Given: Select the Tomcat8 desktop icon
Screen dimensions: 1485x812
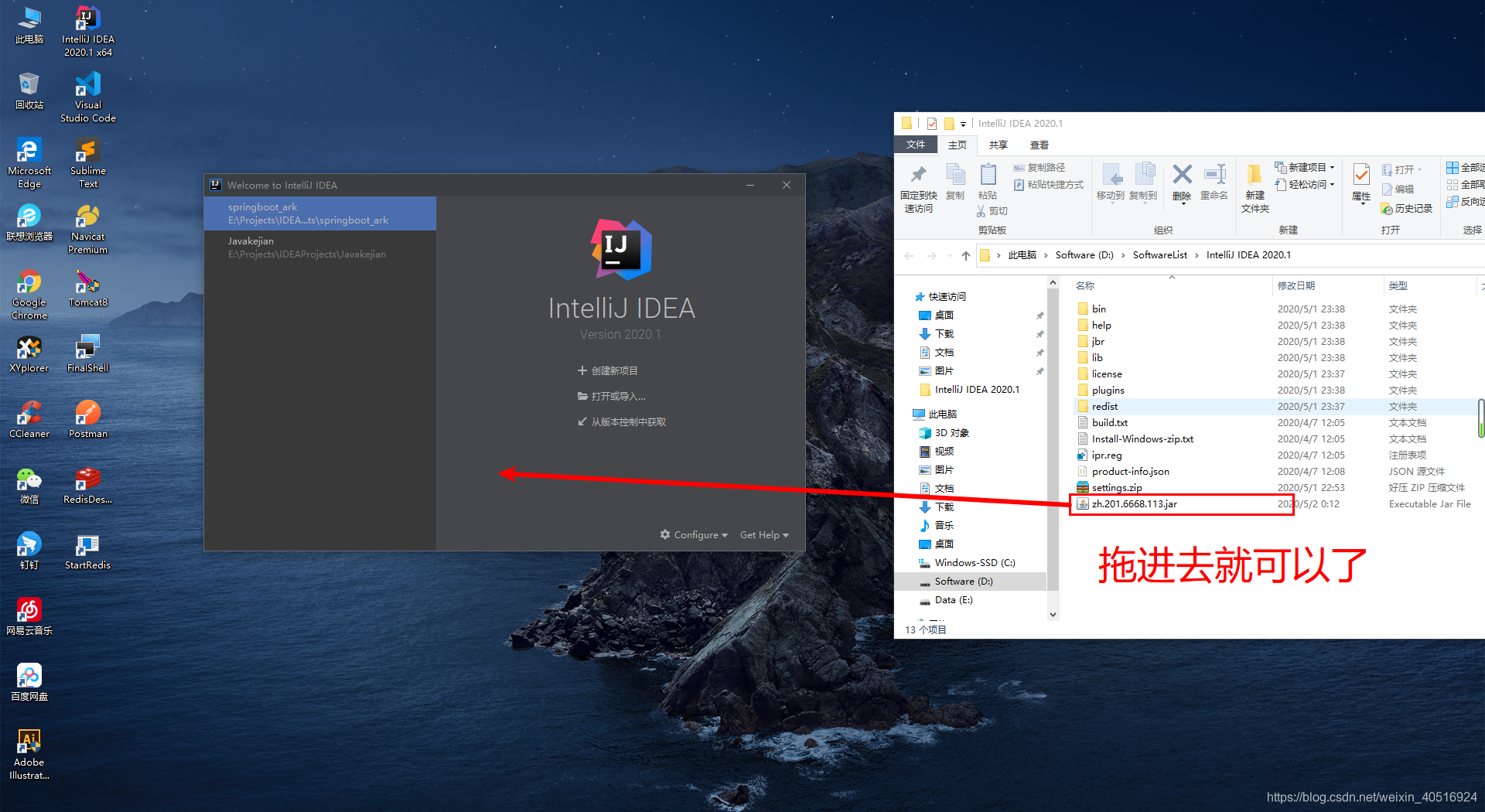Looking at the screenshot, I should pos(87,288).
